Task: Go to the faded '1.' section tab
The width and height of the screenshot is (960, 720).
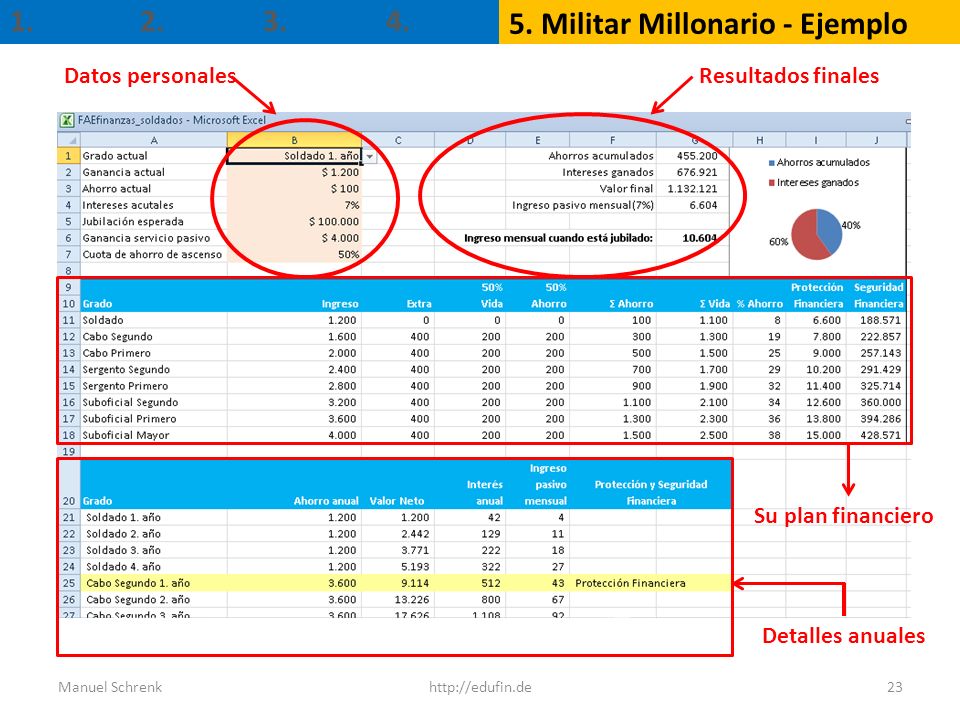Action: click(22, 22)
